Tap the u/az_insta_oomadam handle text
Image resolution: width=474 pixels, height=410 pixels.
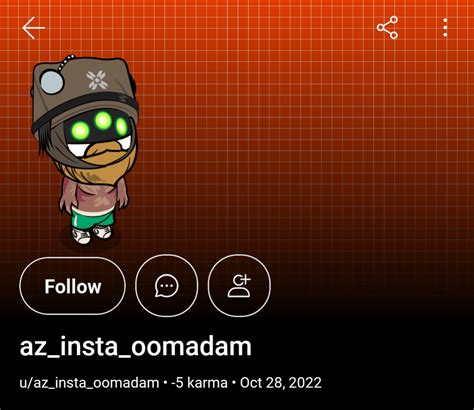(x=89, y=383)
